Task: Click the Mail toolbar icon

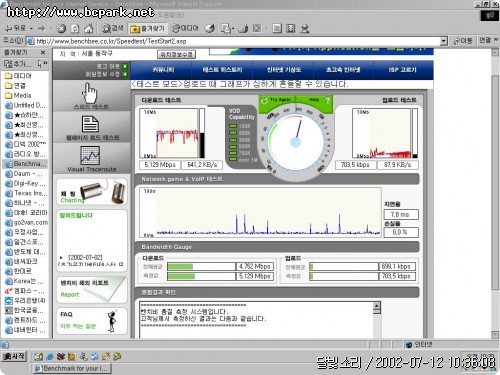Action: pyautogui.click(x=226, y=29)
